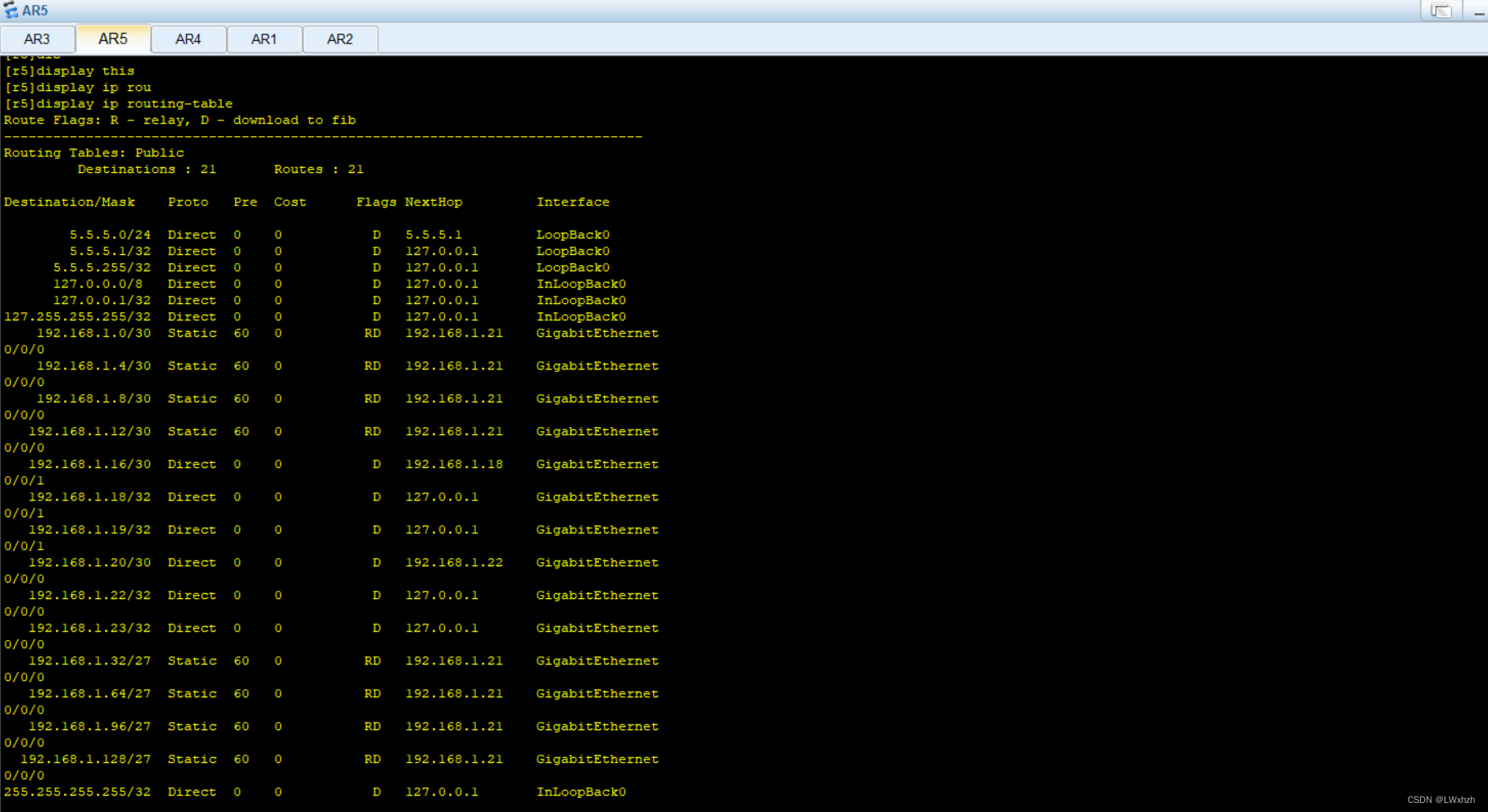Screen dimensions: 1488x812
Task: Click the Cost column header
Action: [x=290, y=202]
